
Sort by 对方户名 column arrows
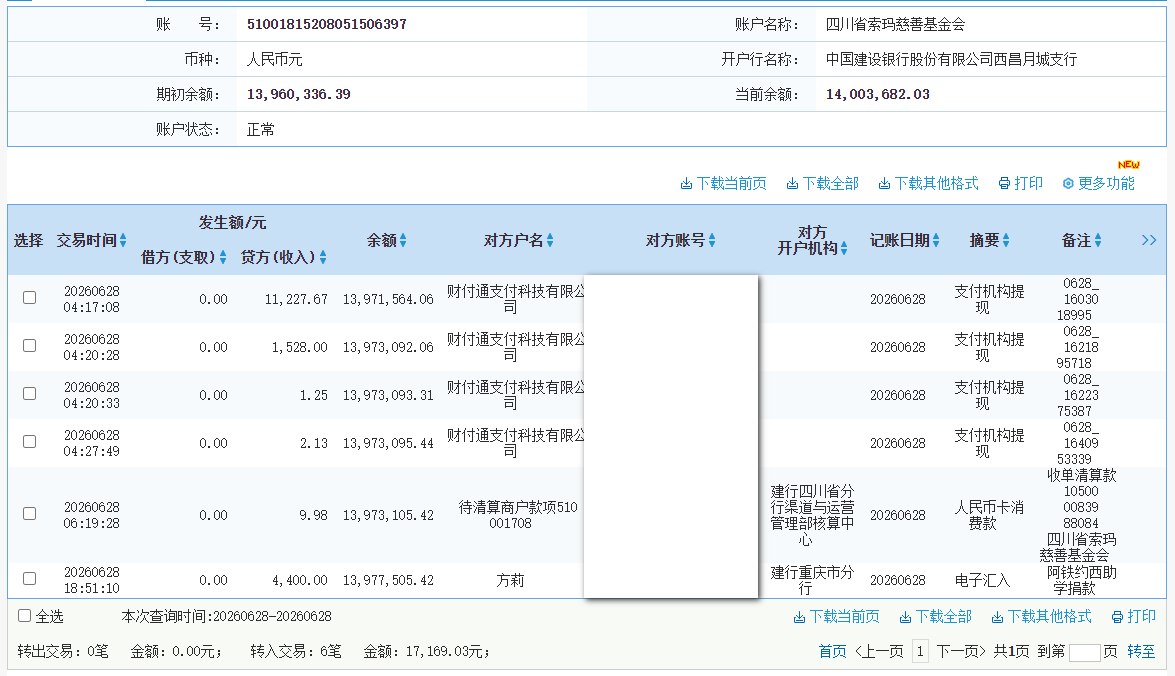(x=550, y=240)
